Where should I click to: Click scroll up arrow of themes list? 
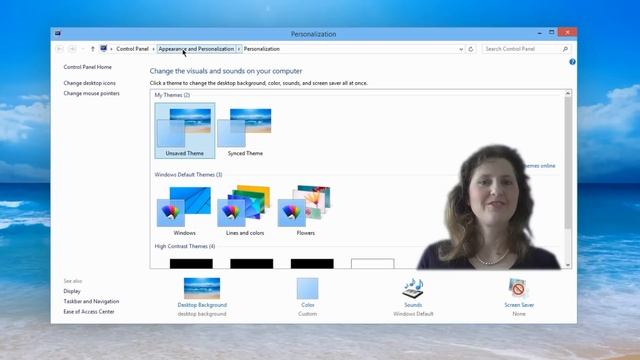pos(568,93)
